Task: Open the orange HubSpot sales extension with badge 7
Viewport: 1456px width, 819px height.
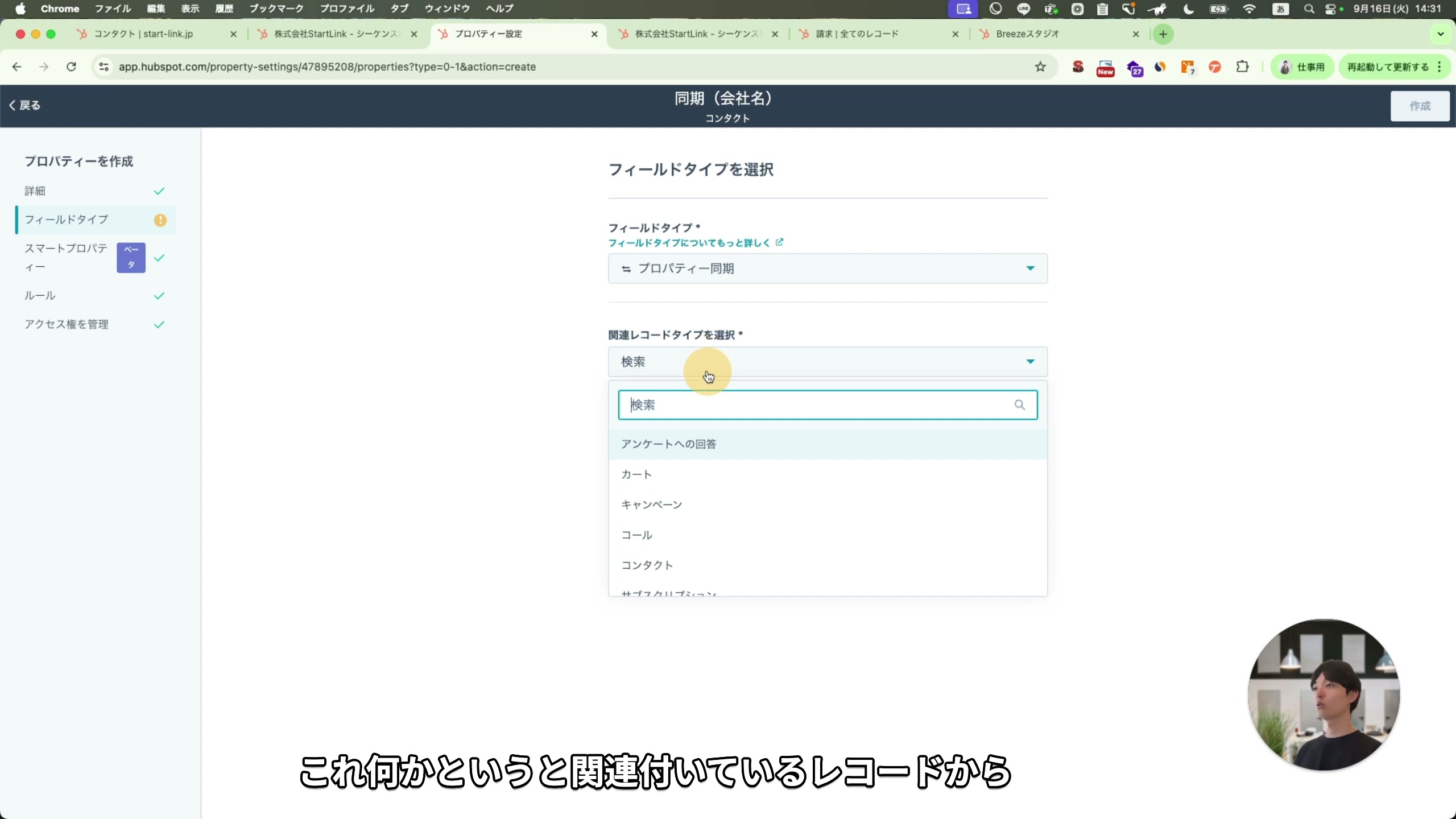Action: 1188,67
